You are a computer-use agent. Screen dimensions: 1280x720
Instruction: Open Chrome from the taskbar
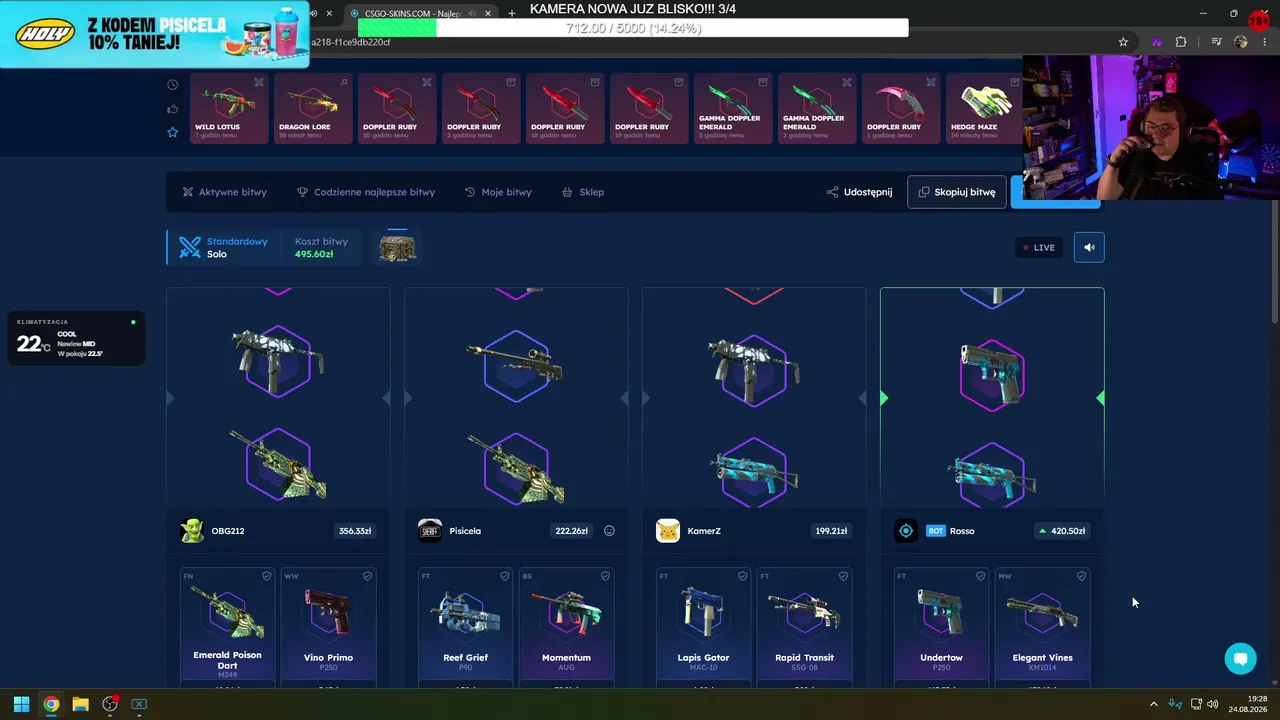coord(51,704)
